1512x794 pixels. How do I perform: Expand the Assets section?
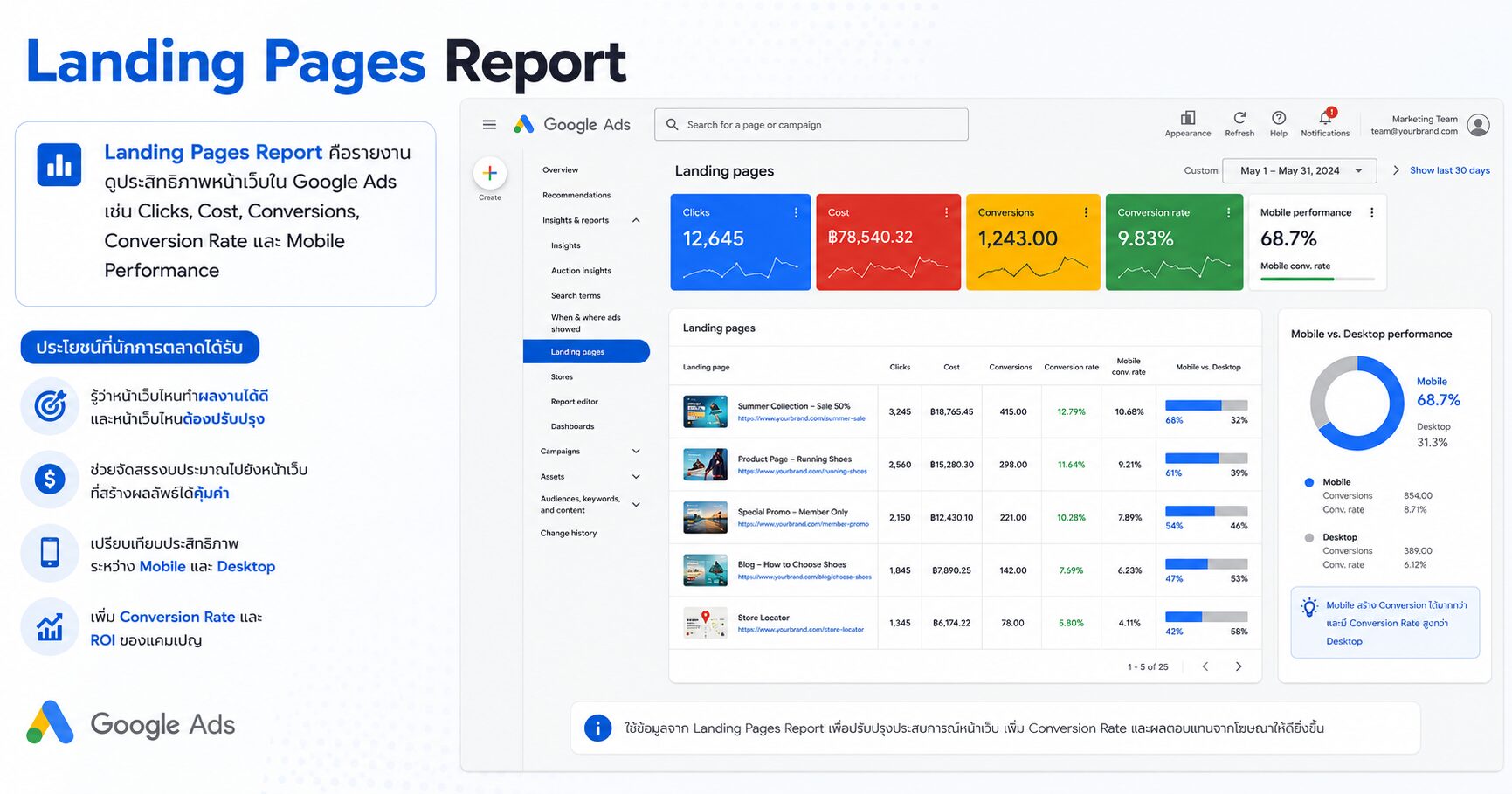pyautogui.click(x=636, y=476)
